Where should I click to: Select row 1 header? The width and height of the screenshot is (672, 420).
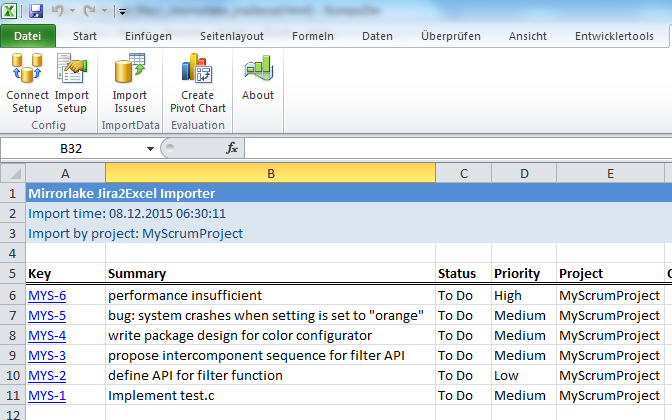13,194
